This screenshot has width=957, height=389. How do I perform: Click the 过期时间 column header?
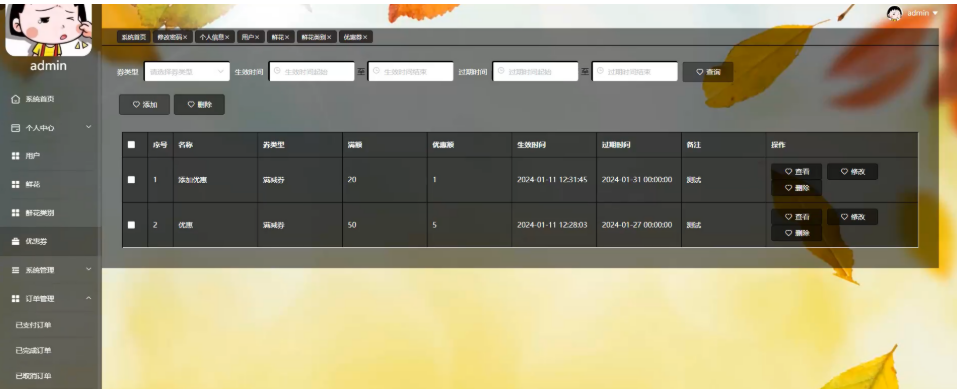(616, 145)
